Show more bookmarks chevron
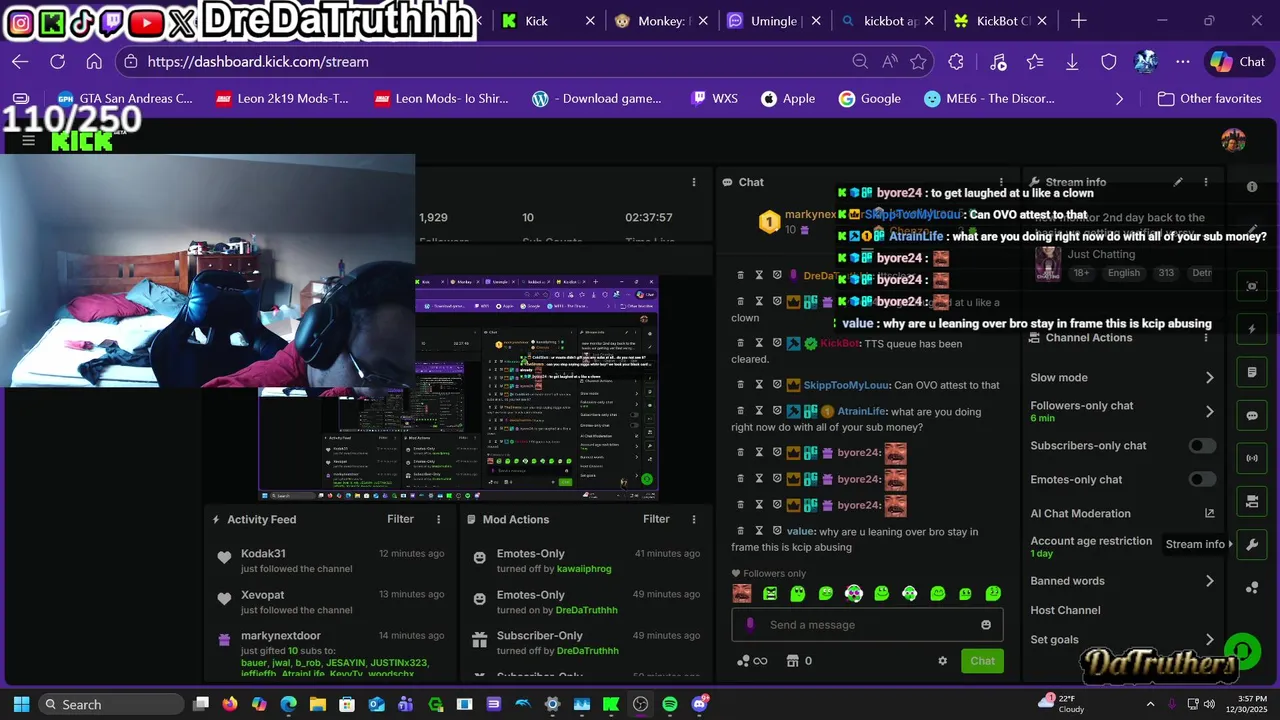Image resolution: width=1280 pixels, height=720 pixels. [x=1119, y=98]
